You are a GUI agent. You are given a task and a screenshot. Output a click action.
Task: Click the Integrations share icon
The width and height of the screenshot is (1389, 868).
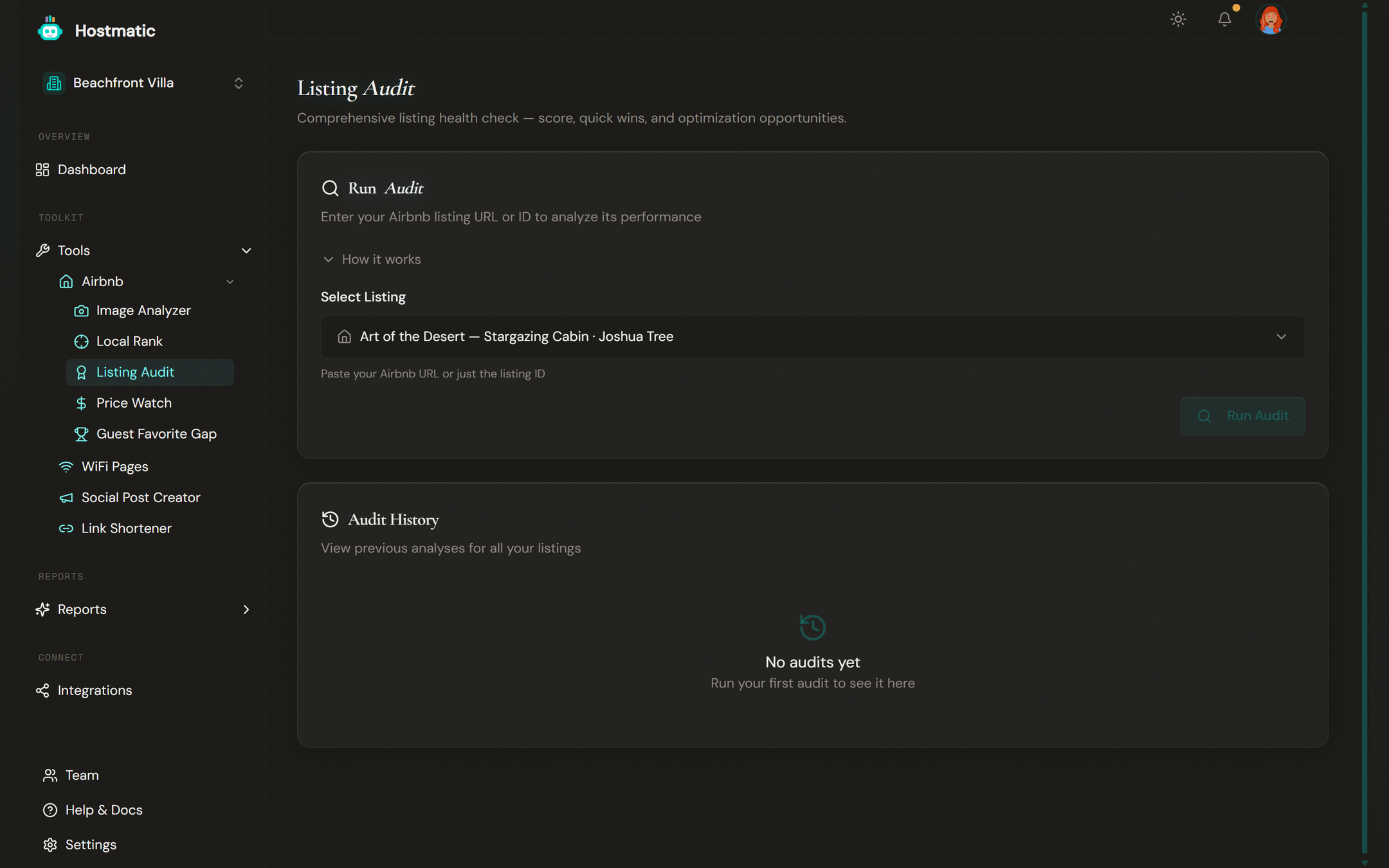[42, 691]
